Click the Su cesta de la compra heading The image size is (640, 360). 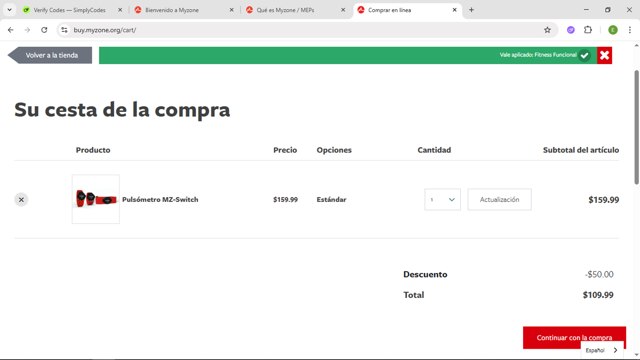click(x=122, y=109)
